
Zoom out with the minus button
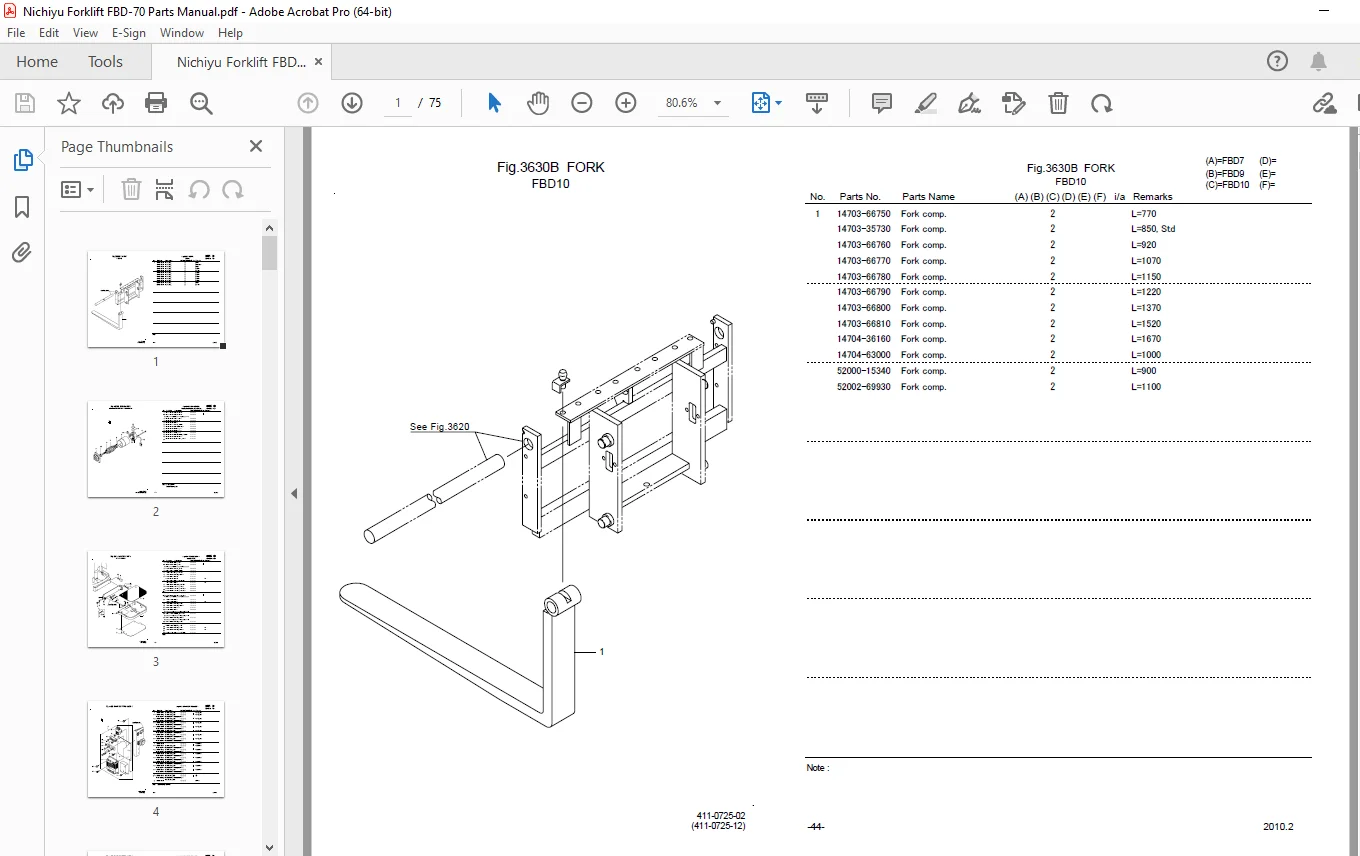582,103
